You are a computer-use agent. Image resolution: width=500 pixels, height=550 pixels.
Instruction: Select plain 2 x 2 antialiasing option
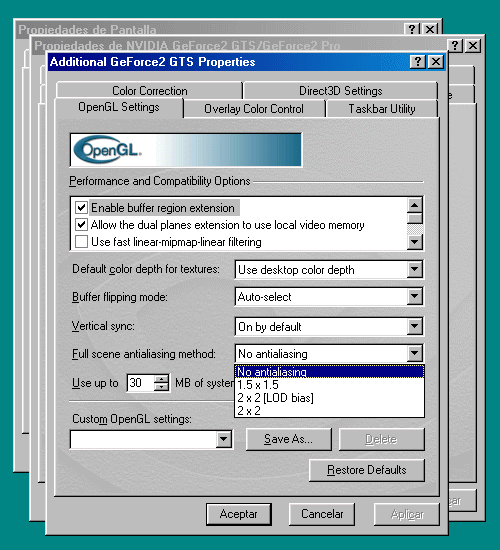point(329,410)
